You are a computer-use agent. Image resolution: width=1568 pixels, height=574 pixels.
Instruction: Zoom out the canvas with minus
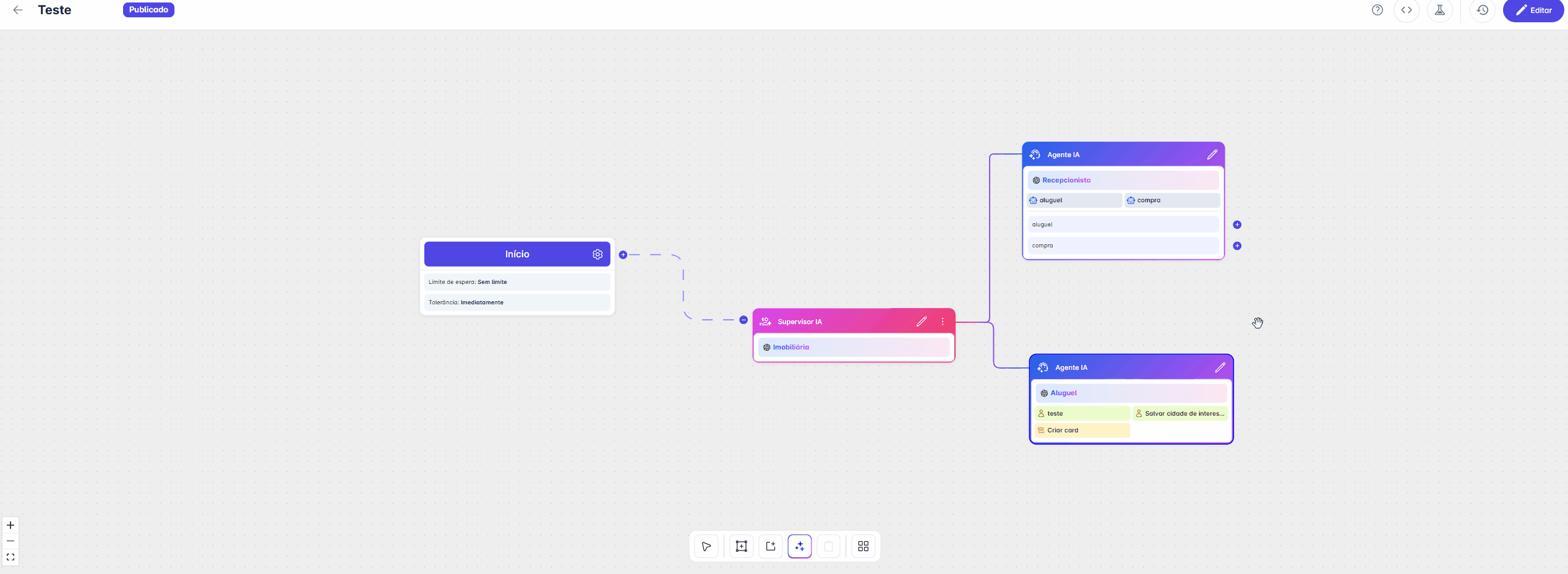(11, 541)
